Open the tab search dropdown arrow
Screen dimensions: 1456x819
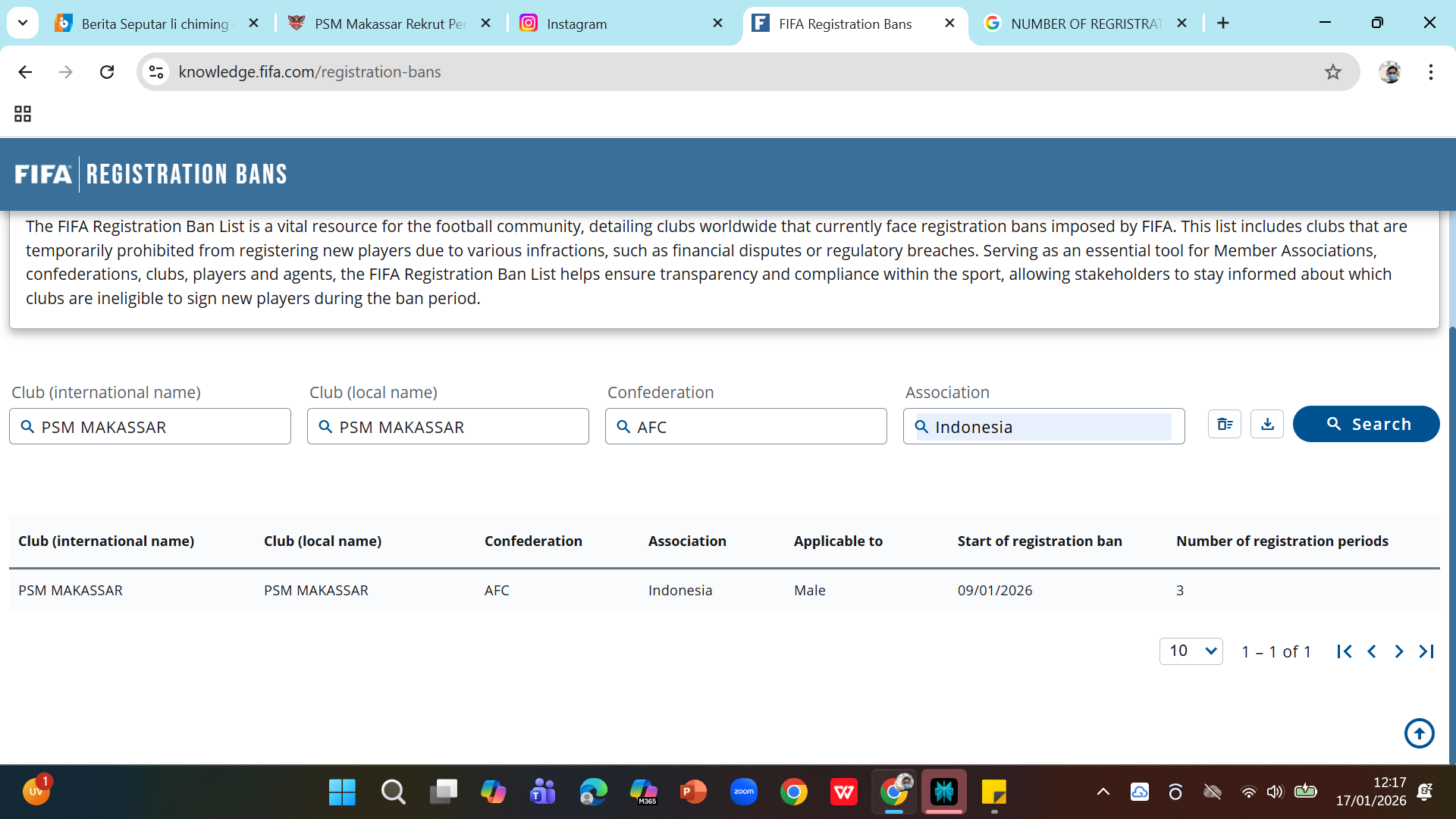click(23, 23)
